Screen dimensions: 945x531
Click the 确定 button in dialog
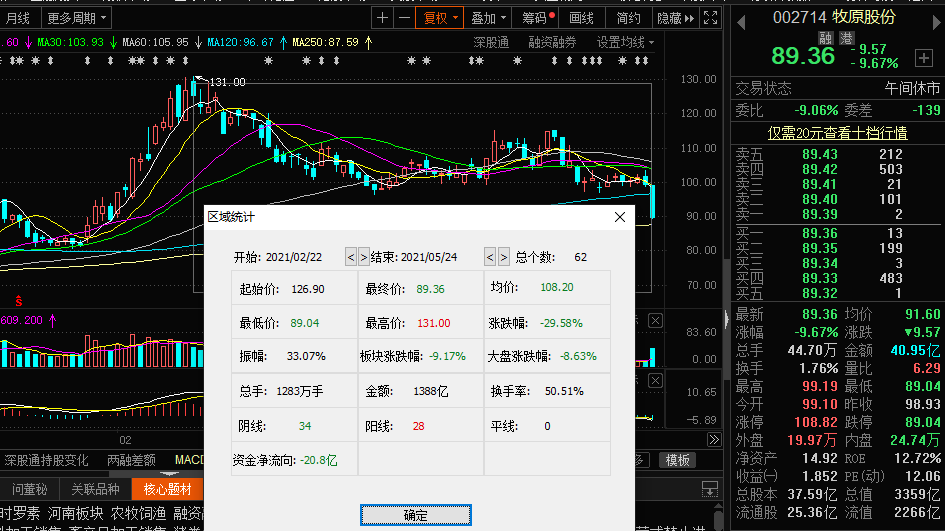(415, 515)
